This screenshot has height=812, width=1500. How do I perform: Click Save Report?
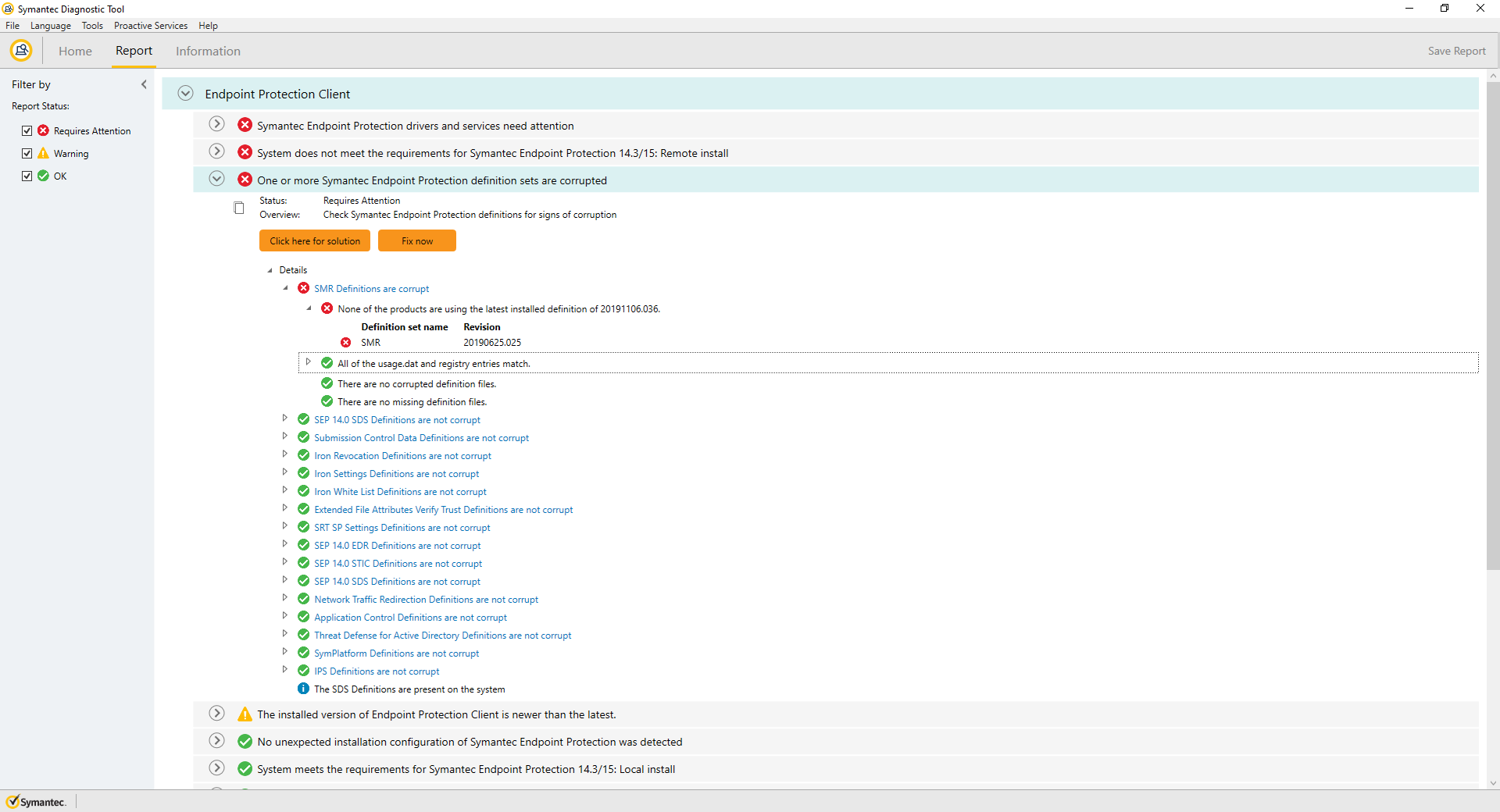tap(1456, 51)
